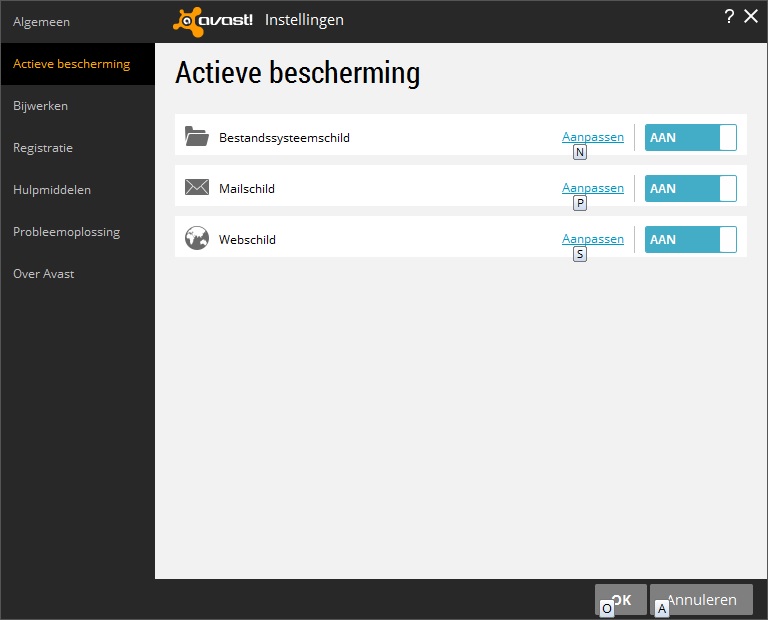This screenshot has width=768, height=620.
Task: Open Aanpassen link for Webschild
Action: [593, 239]
